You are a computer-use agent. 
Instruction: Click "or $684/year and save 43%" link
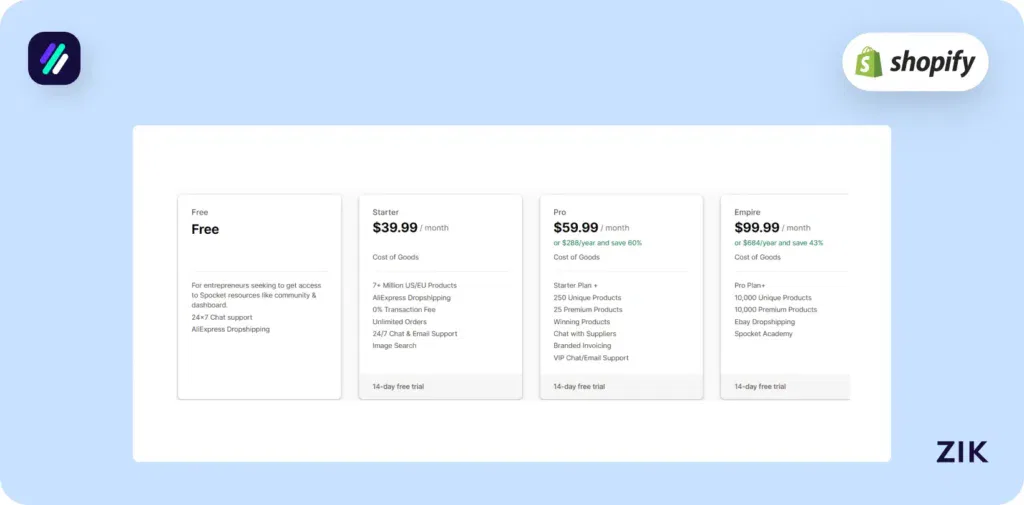tap(778, 243)
